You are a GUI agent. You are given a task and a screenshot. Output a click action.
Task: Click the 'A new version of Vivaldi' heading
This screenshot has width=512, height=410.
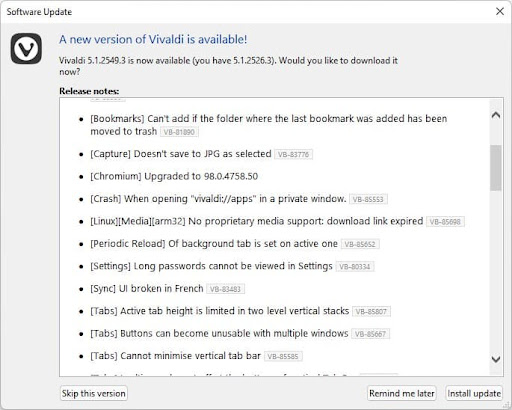[153, 39]
